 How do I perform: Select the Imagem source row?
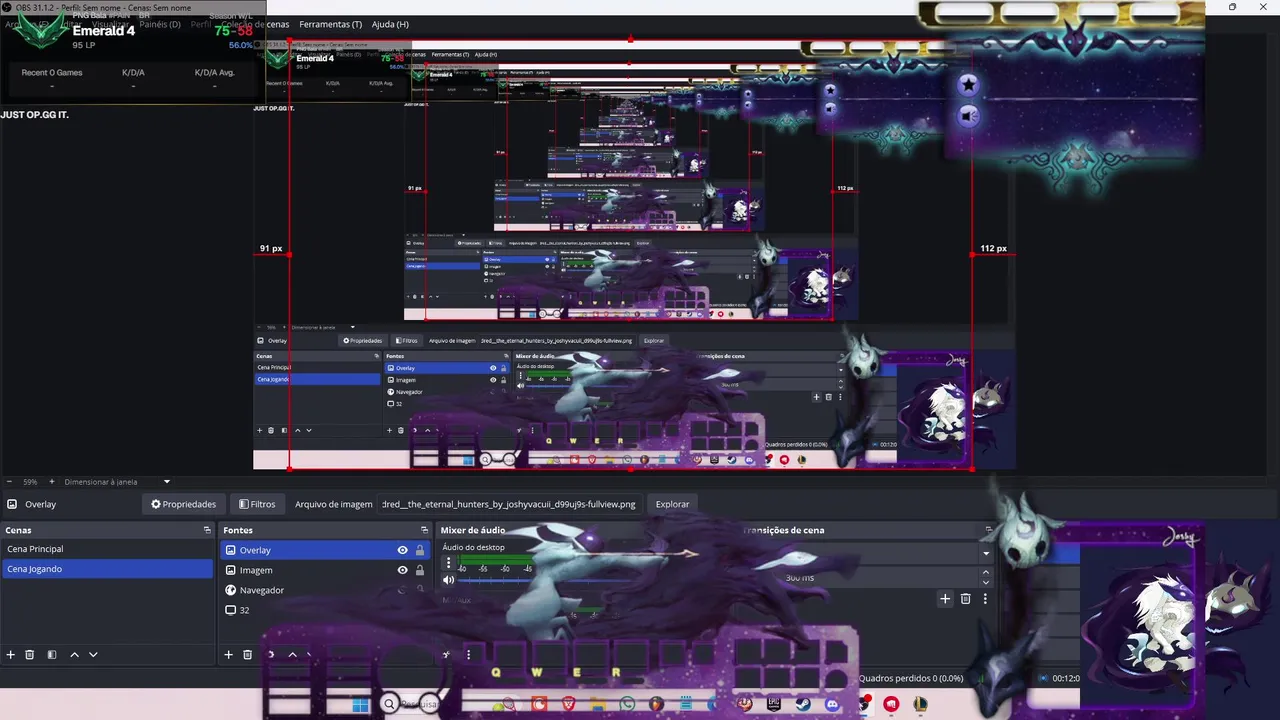(325, 570)
